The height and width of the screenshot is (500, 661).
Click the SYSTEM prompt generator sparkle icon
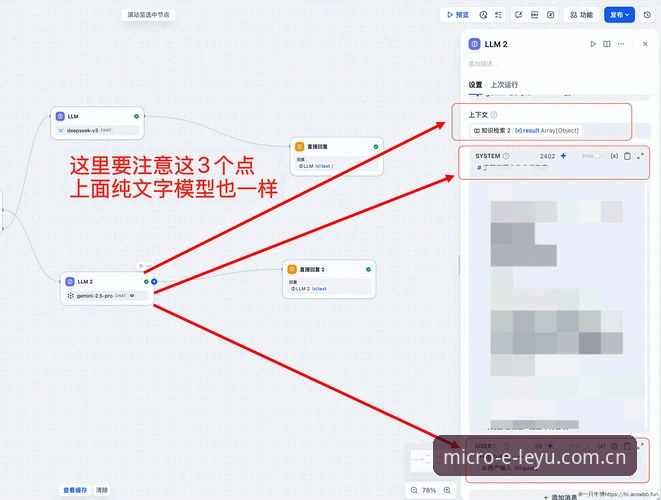(564, 156)
